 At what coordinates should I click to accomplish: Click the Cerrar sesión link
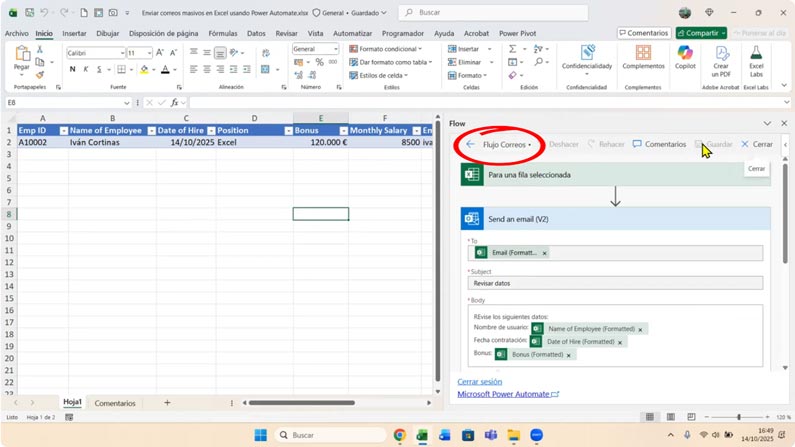(x=480, y=382)
